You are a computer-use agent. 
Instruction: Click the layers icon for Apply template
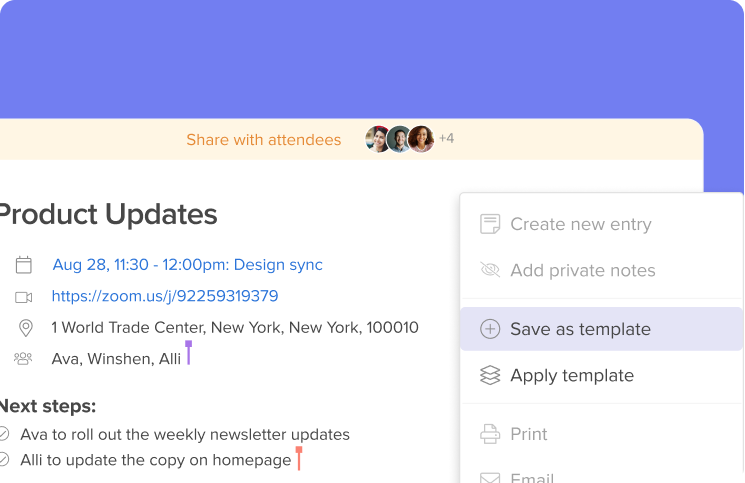pyautogui.click(x=490, y=375)
